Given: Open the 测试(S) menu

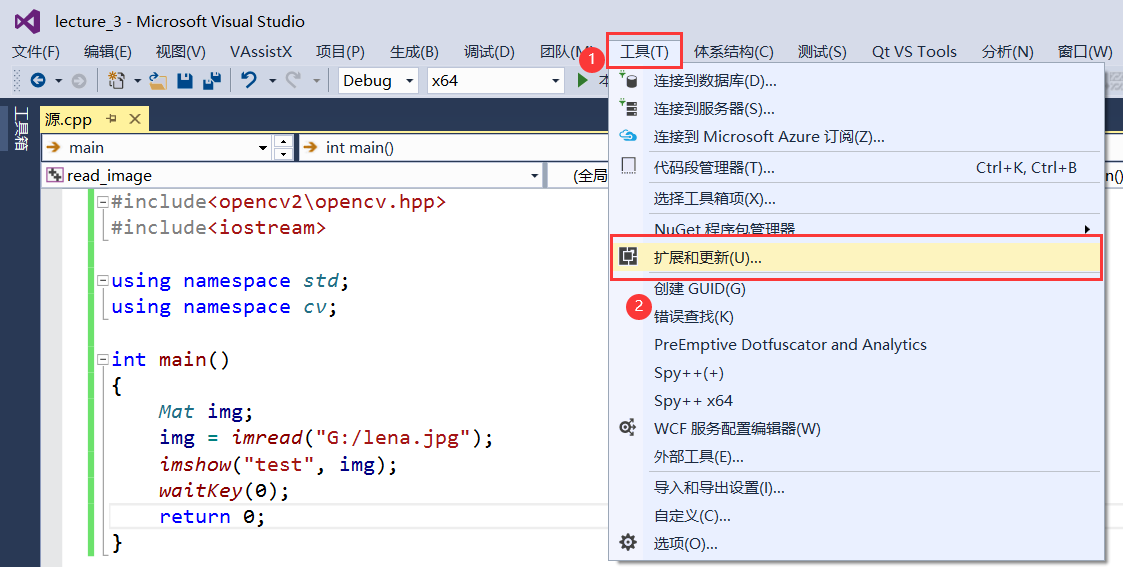Looking at the screenshot, I should 822,52.
